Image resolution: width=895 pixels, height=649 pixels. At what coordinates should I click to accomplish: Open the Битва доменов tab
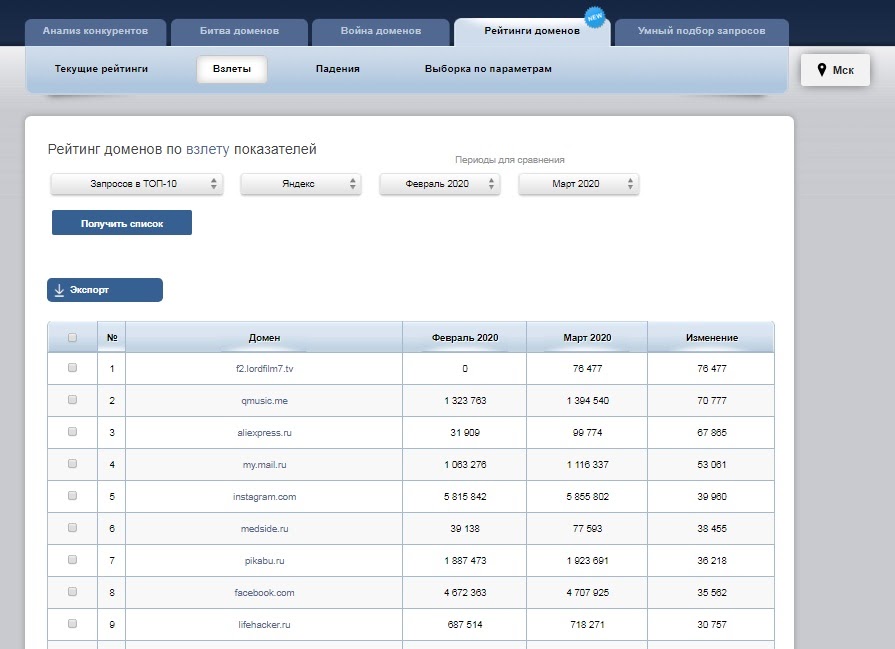click(239, 32)
